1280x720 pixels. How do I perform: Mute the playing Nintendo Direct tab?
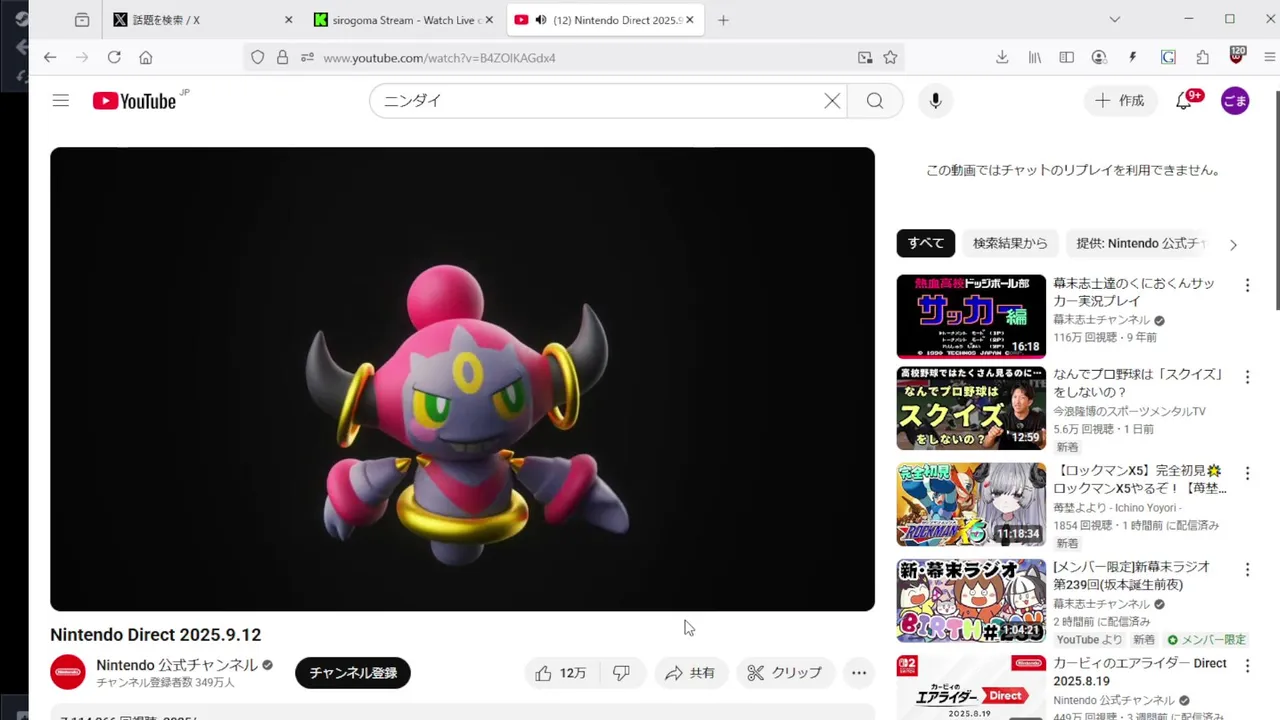pyautogui.click(x=541, y=20)
